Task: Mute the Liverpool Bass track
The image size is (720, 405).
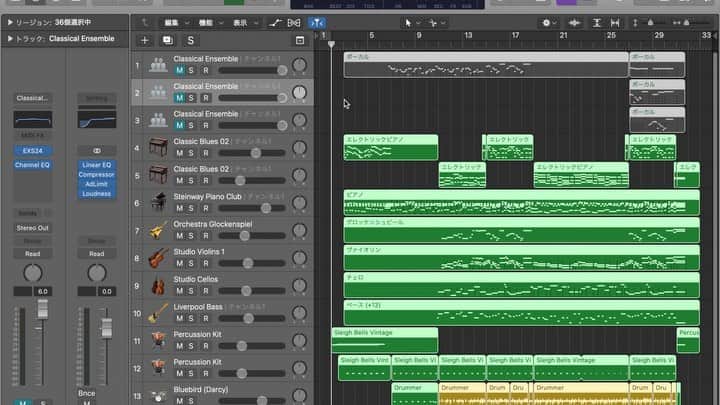Action: click(180, 319)
